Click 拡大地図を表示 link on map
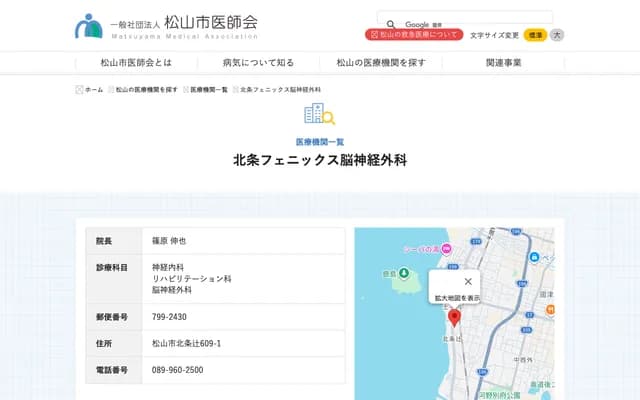Viewport: 640px width, 400px height. click(456, 298)
